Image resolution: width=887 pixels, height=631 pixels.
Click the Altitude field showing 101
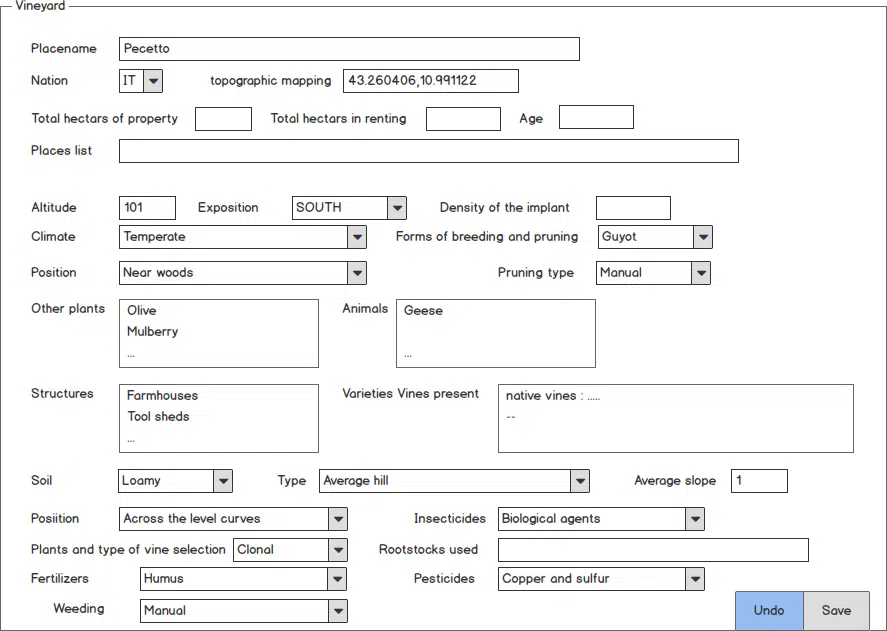[148, 208]
